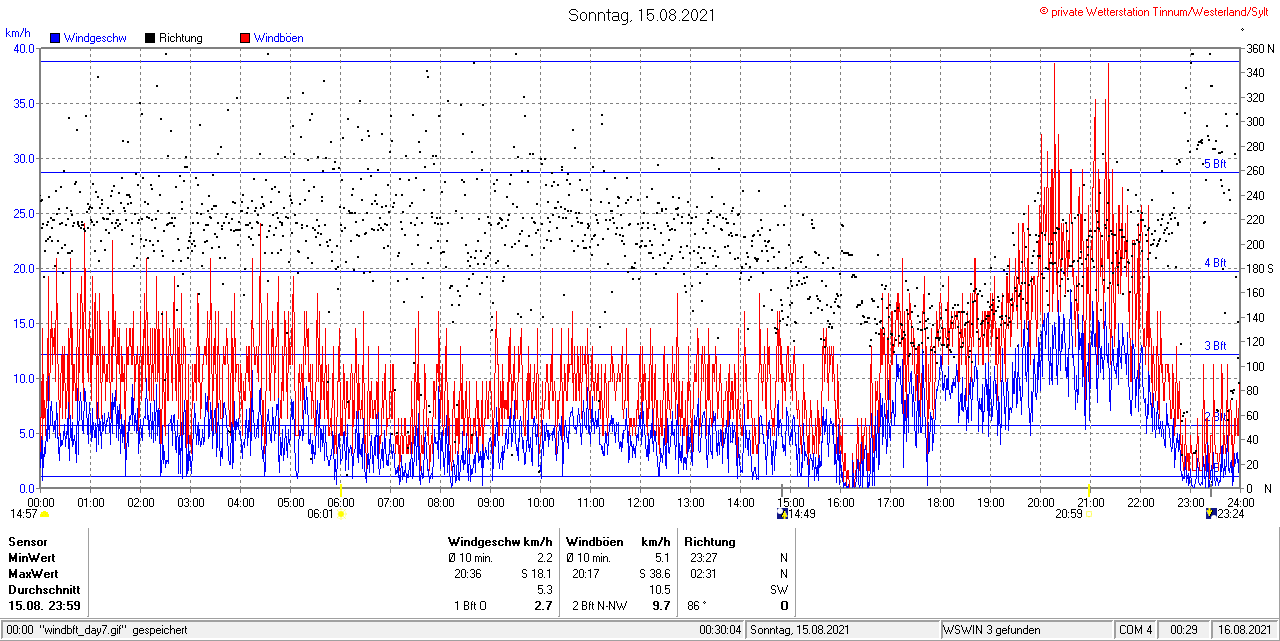Click the max wind time 20:36

[468, 574]
